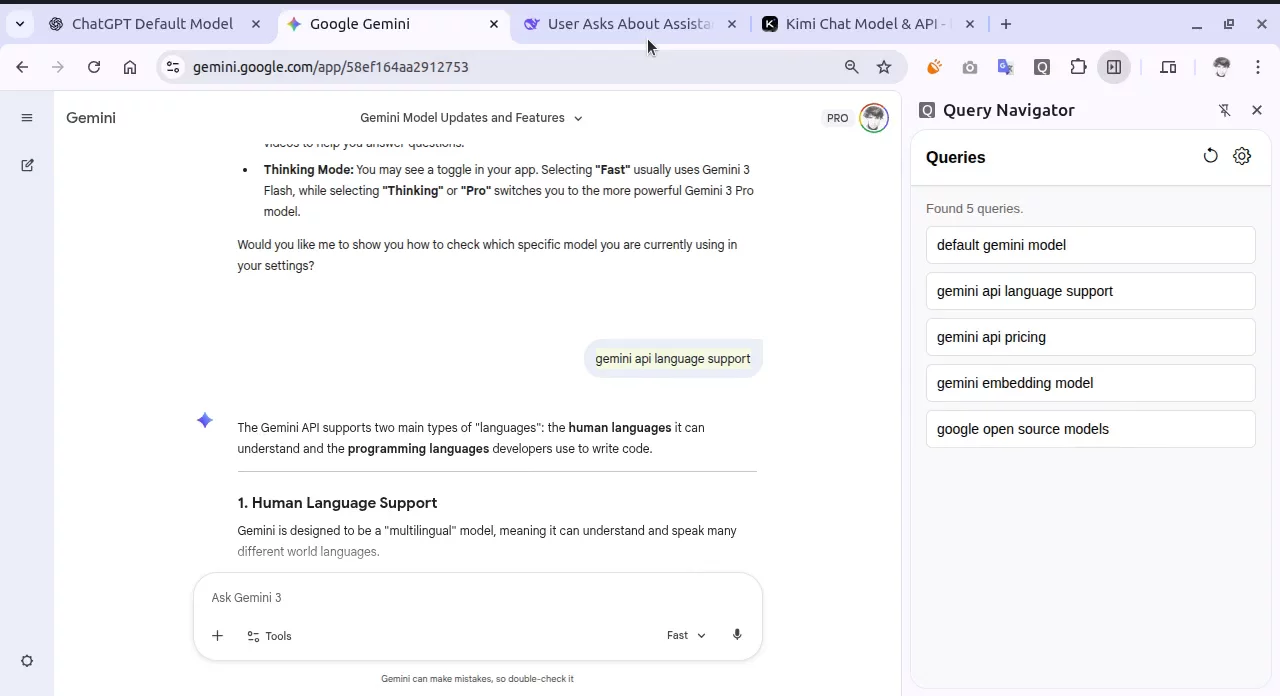Viewport: 1280px width, 696px height.
Task: Close the Google Gemini tab
Action: tap(494, 24)
